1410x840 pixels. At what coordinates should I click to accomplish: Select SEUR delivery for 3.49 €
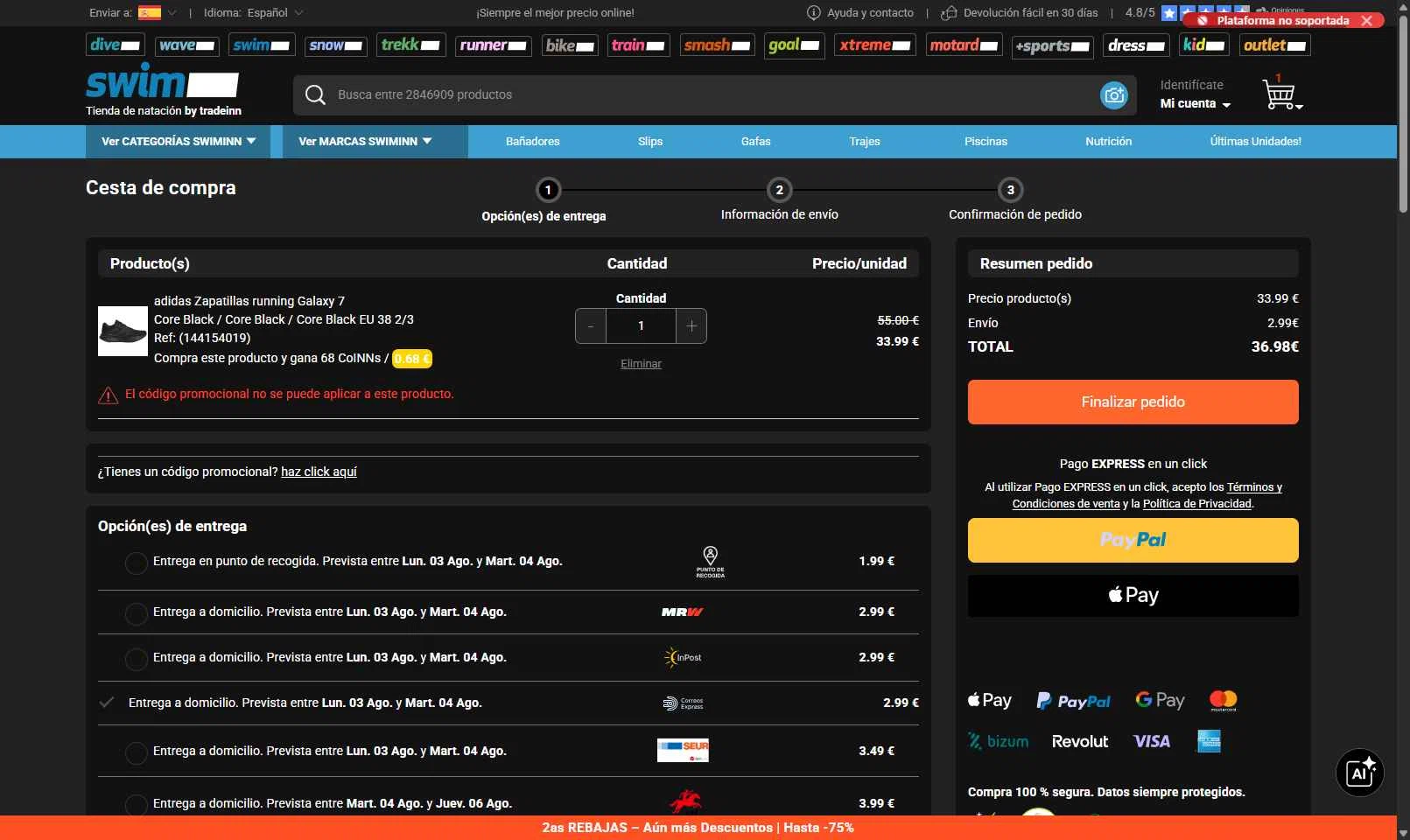tap(136, 752)
